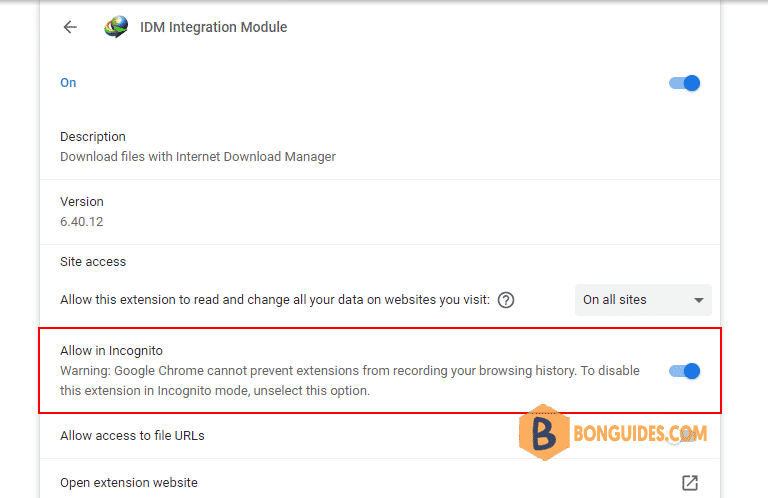Viewport: 768px width, 498px height.
Task: Click the Allow access to file URLs label
Action: (132, 436)
